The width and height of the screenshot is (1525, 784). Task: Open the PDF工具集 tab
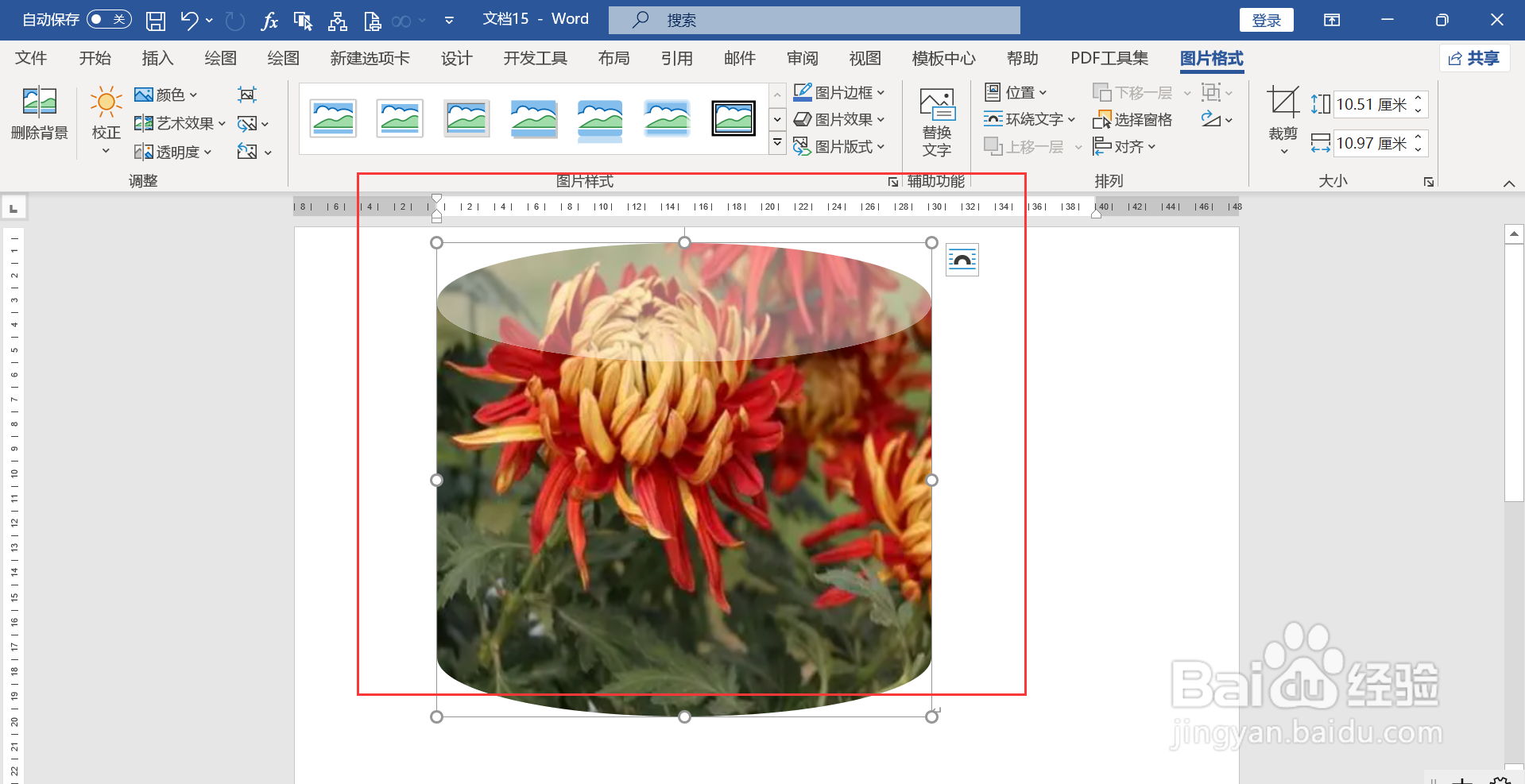[x=1109, y=58]
